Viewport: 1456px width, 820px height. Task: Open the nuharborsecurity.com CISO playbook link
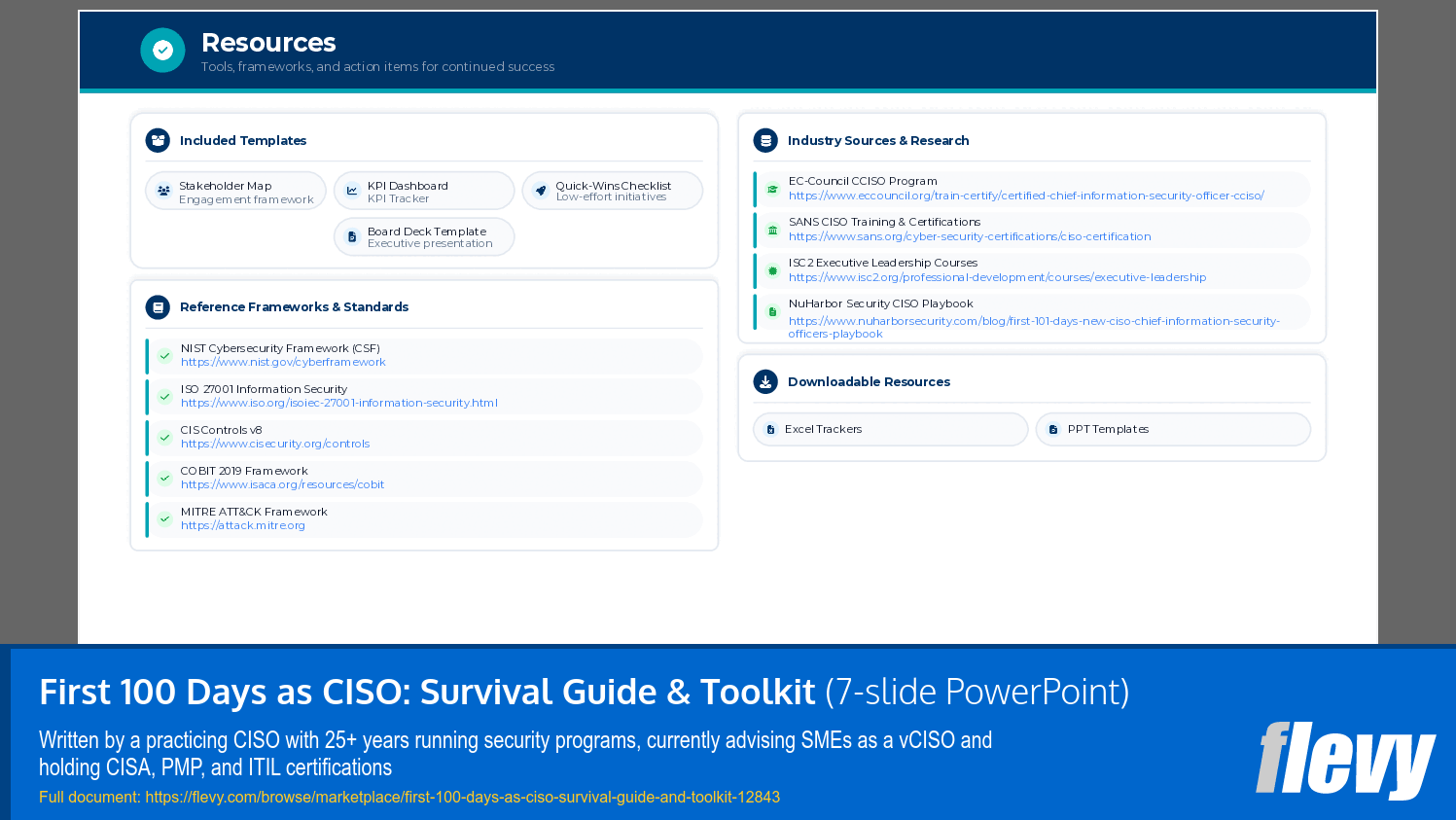coord(1034,327)
